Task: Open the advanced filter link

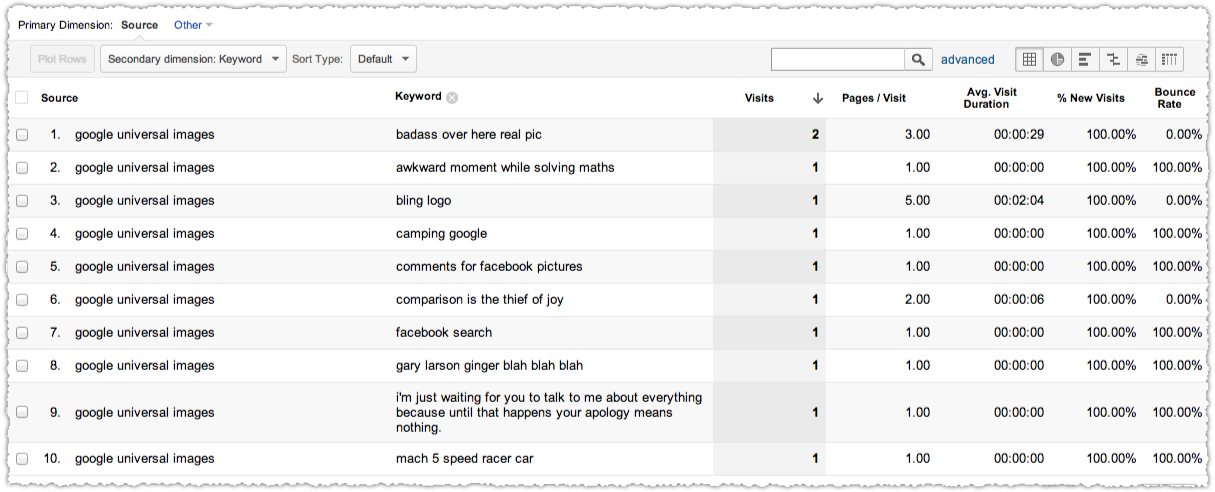Action: [x=967, y=60]
